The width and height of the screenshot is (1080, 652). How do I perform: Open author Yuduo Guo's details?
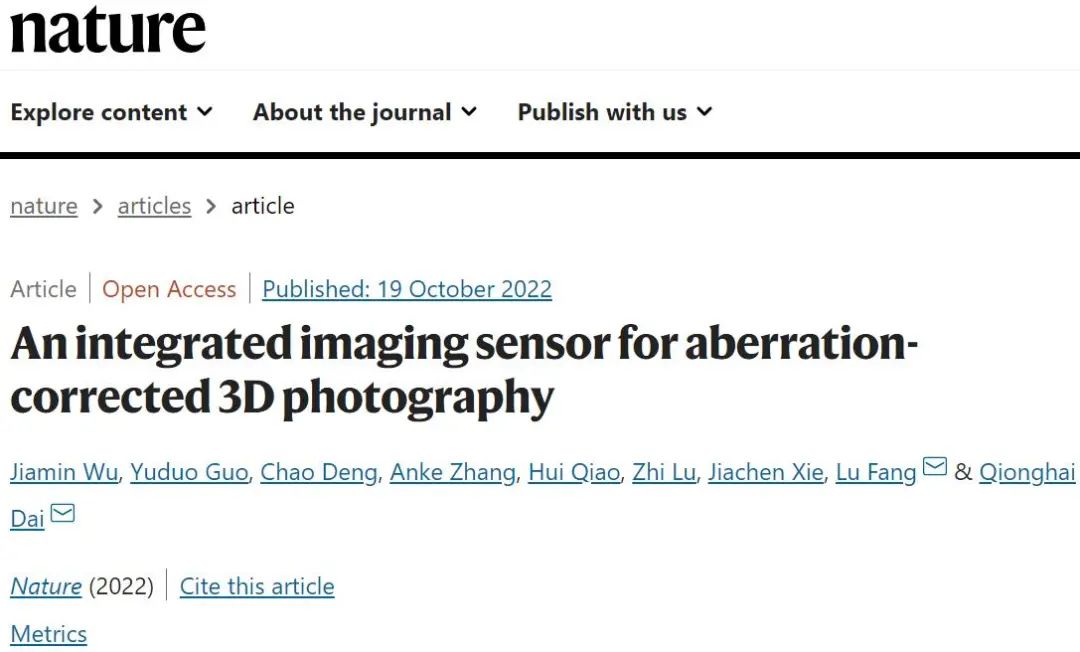coord(189,472)
